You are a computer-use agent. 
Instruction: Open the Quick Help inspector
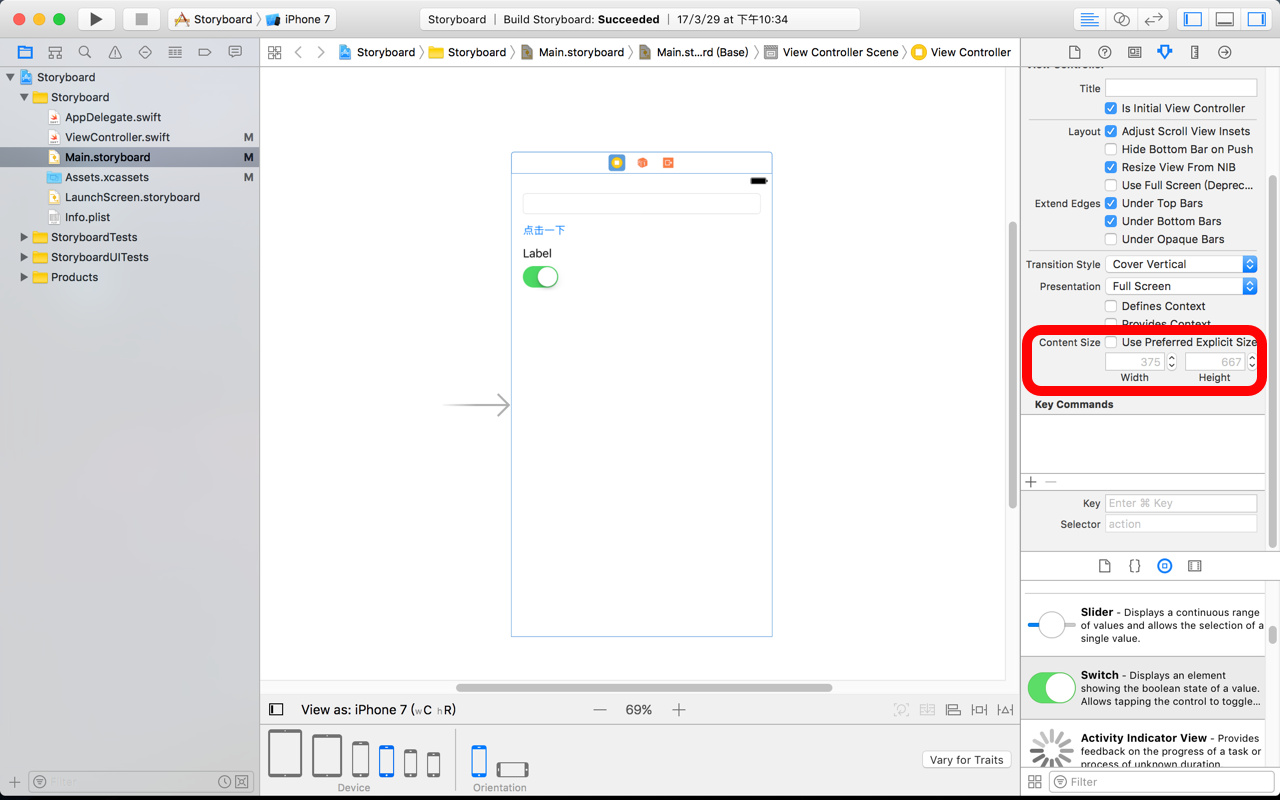tap(1104, 52)
